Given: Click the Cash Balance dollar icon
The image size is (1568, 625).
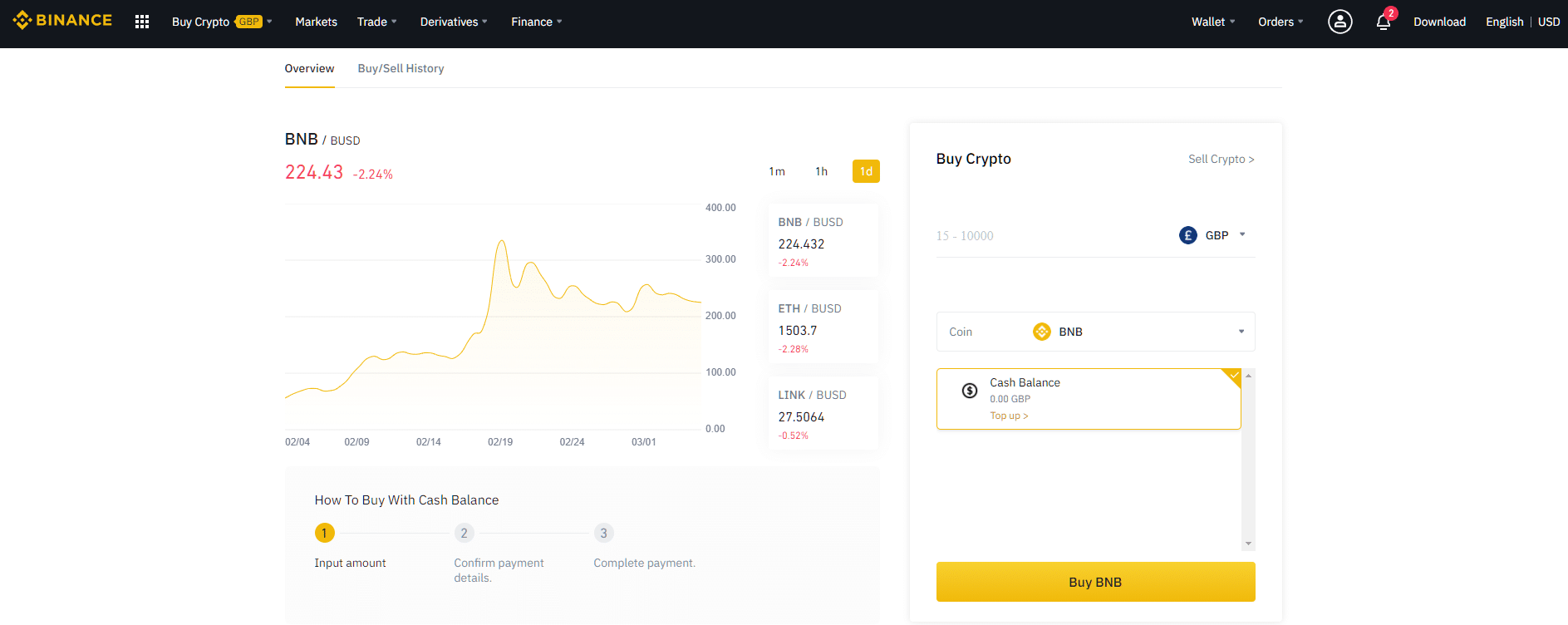Looking at the screenshot, I should (x=970, y=391).
